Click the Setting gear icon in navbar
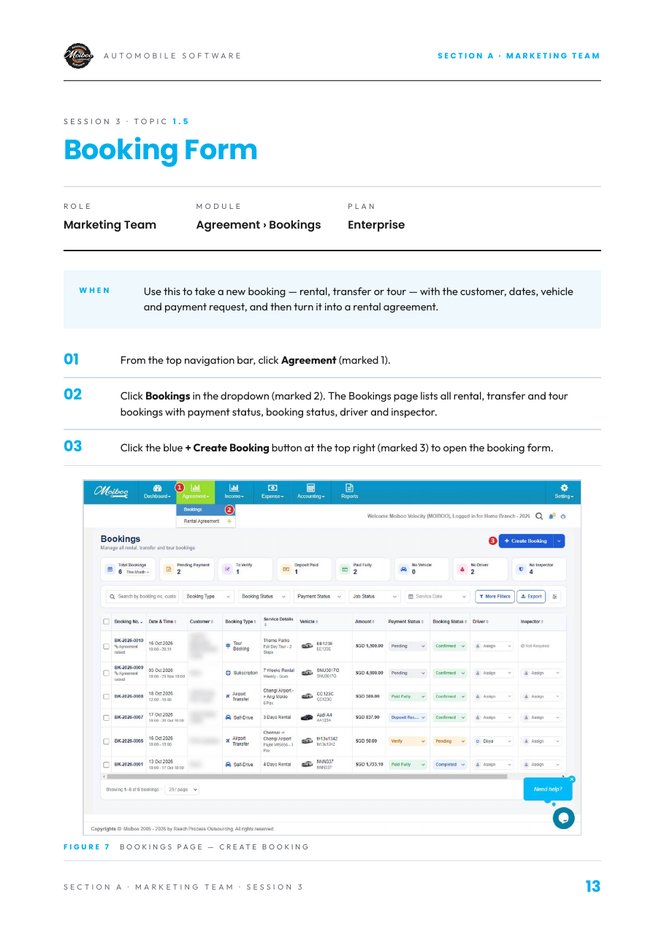The height and width of the screenshot is (940, 664). (563, 487)
